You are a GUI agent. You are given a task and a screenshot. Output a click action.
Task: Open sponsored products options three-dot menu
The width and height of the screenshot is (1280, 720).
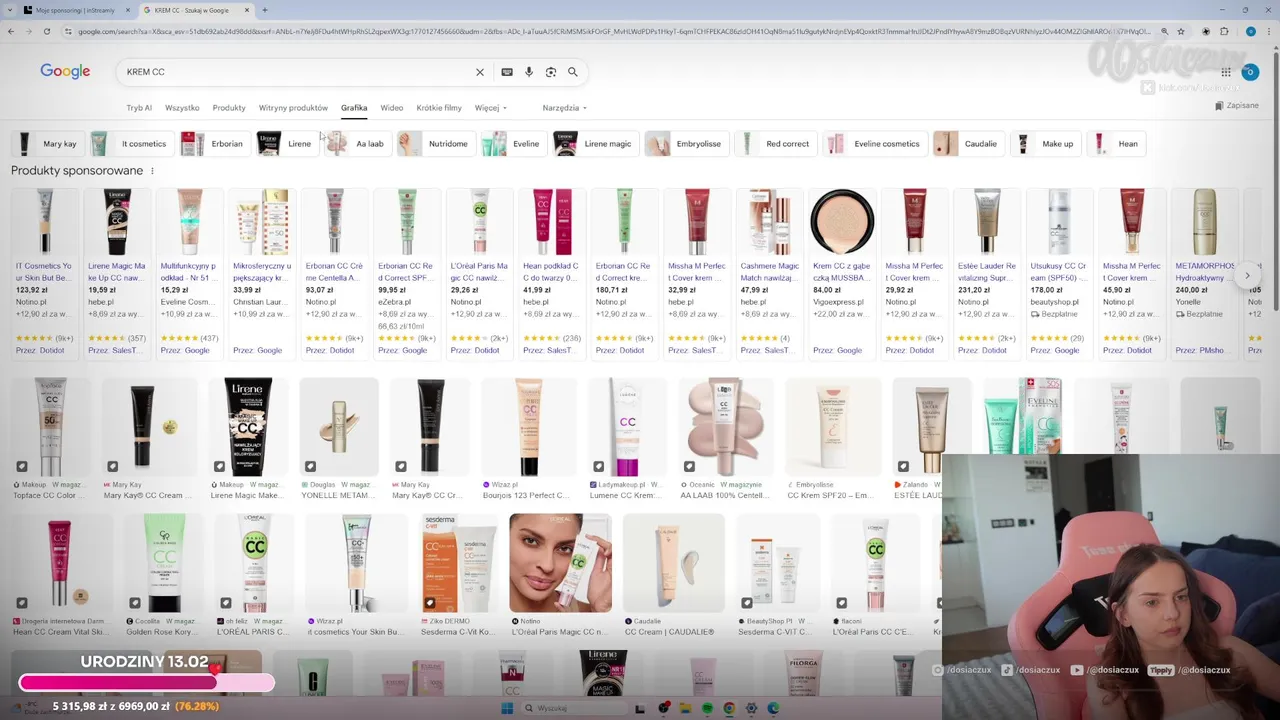pyautogui.click(x=152, y=171)
